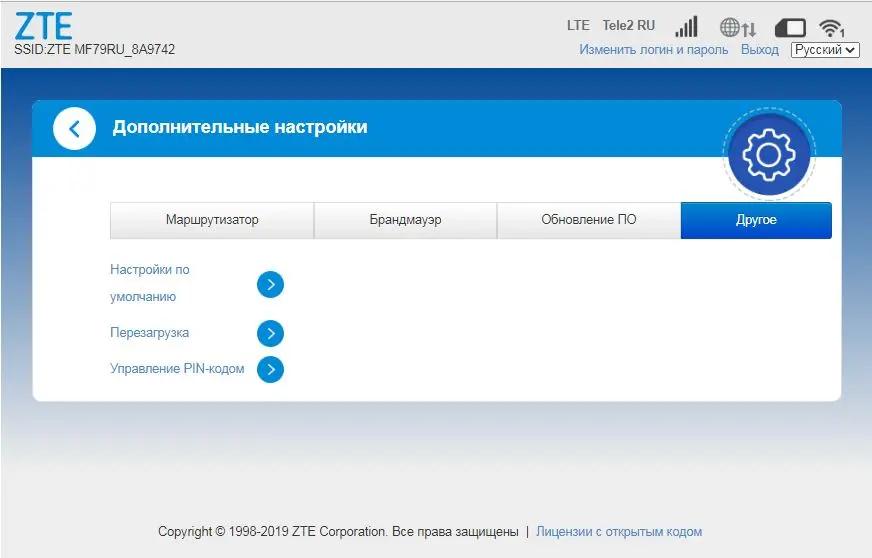Image resolution: width=872 pixels, height=558 pixels.
Task: Open arrow next to Перезагрузка
Action: [270, 333]
